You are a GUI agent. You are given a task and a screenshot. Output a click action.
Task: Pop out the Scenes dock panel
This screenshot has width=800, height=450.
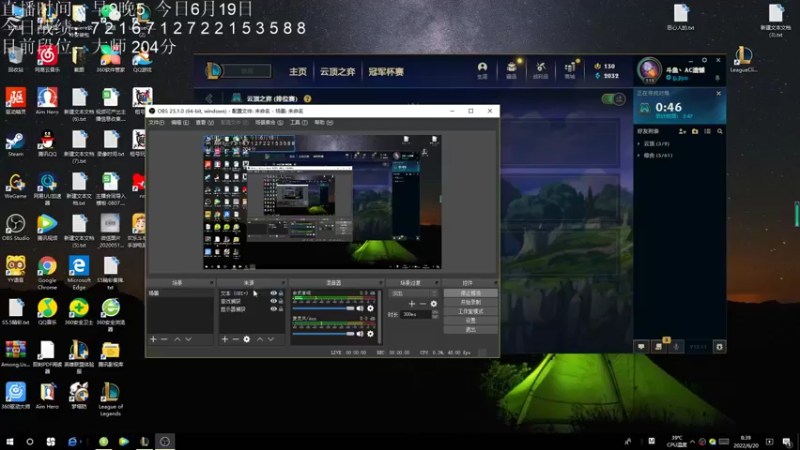211,282
